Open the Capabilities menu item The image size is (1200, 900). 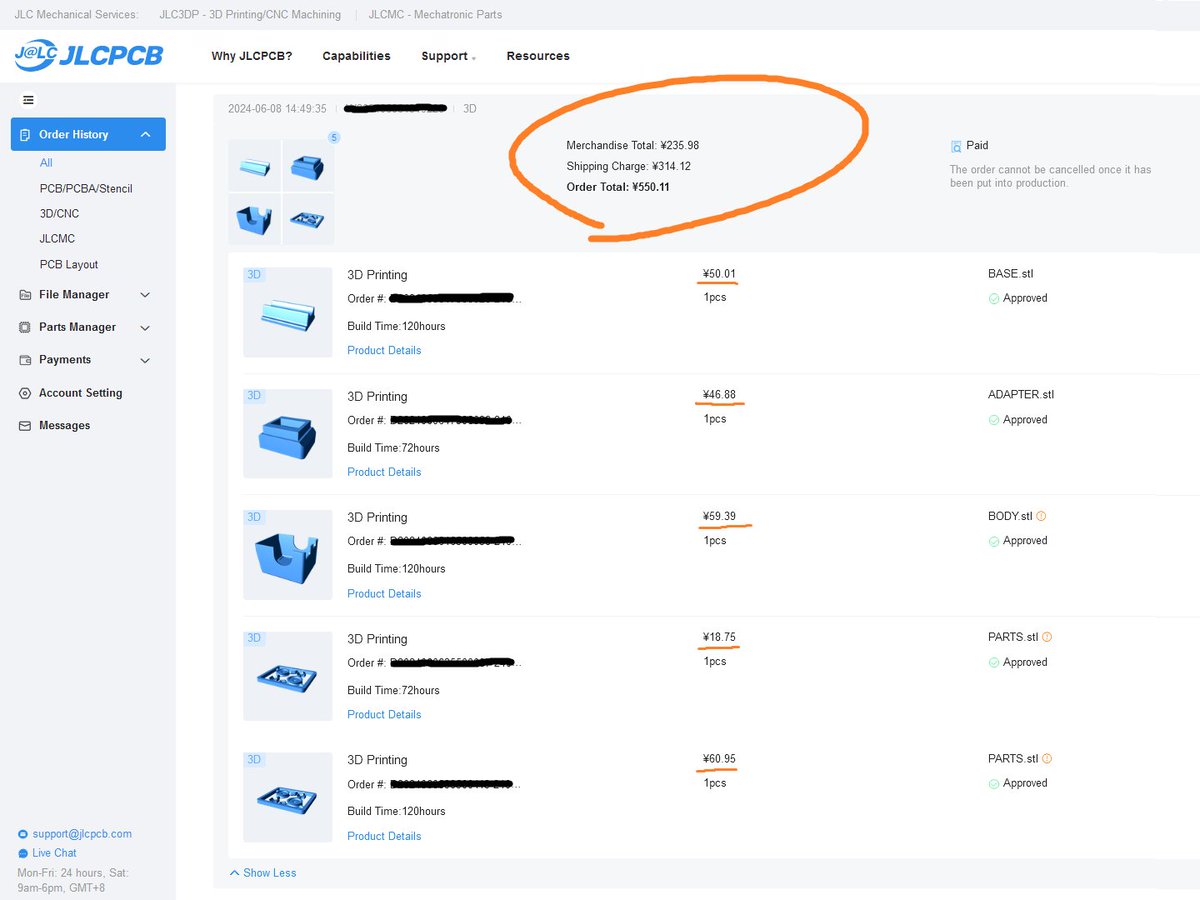(x=356, y=56)
